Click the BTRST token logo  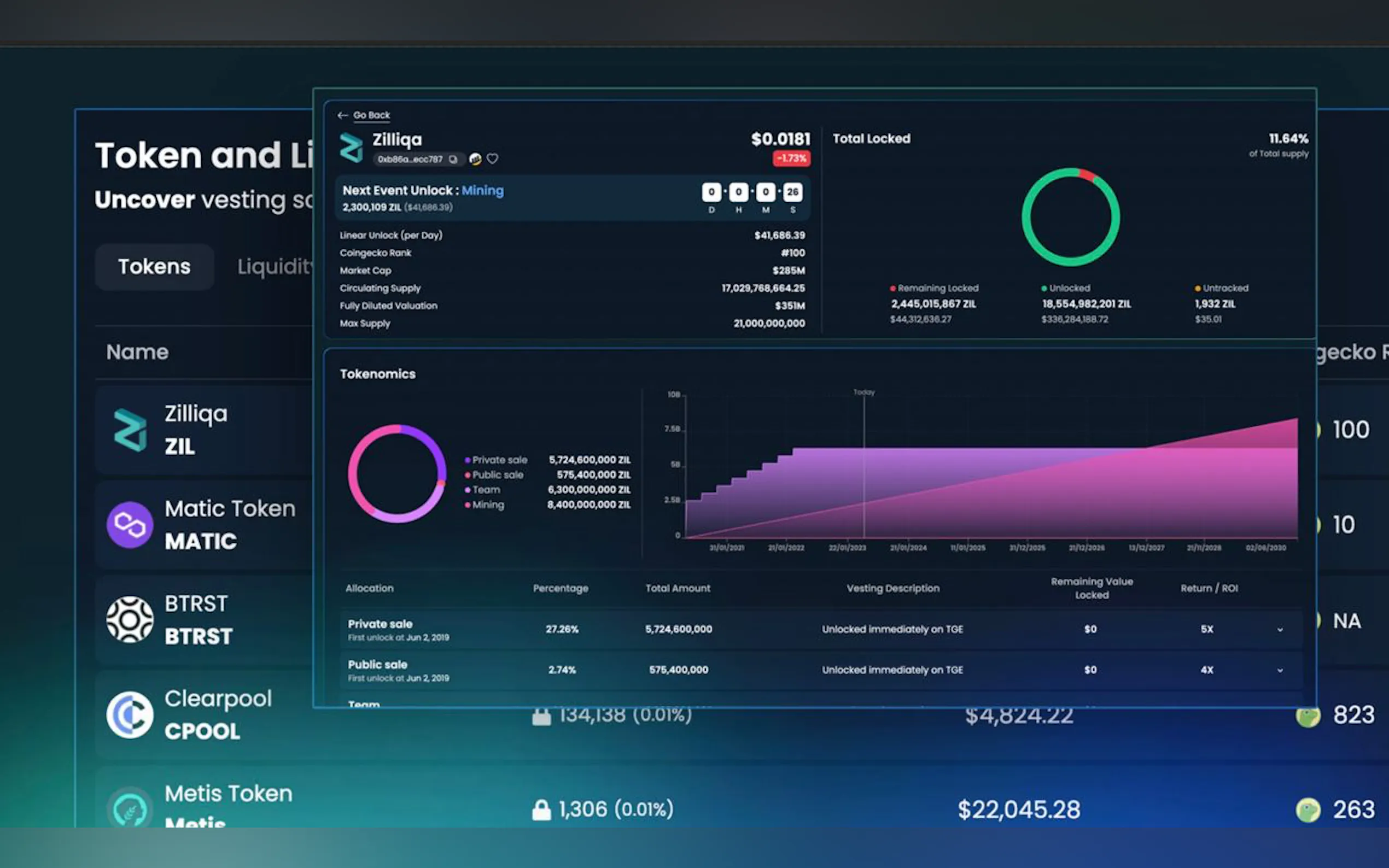[x=130, y=619]
